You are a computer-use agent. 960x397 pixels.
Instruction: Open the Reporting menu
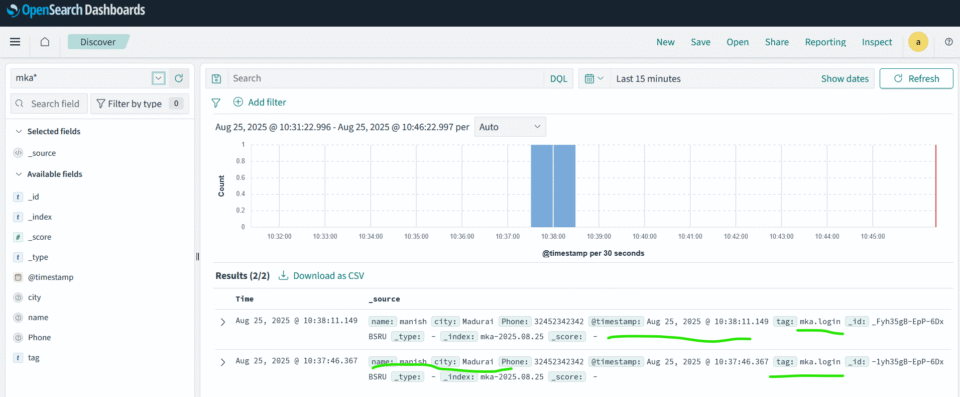coord(825,42)
